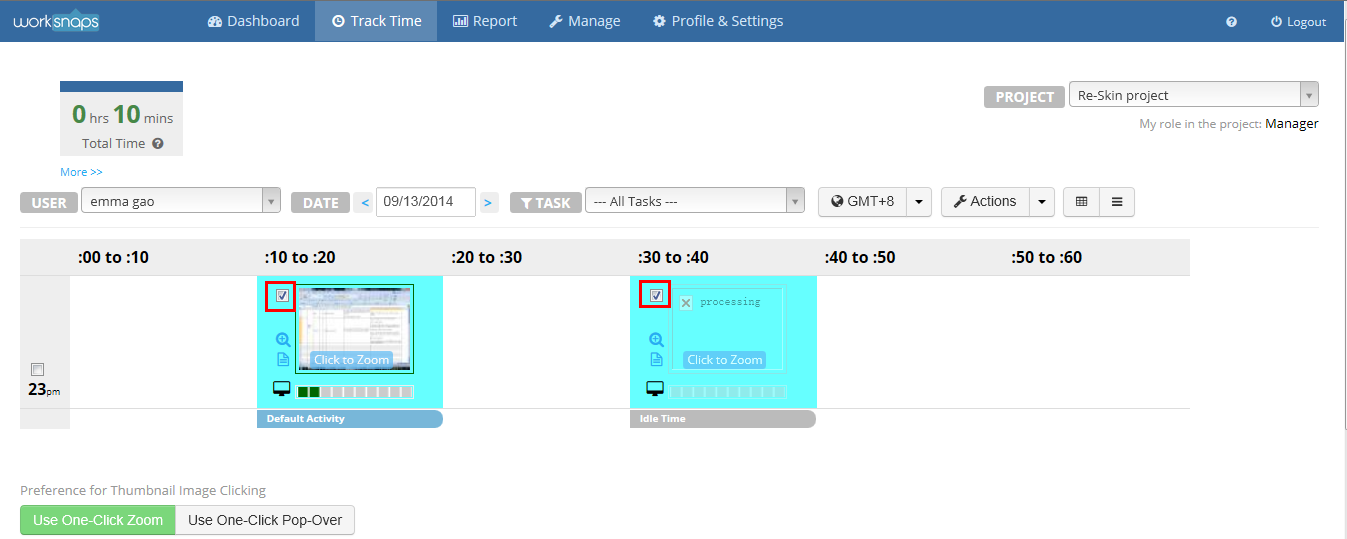Click the activity level bar under Default Activity screenshot

click(x=355, y=392)
